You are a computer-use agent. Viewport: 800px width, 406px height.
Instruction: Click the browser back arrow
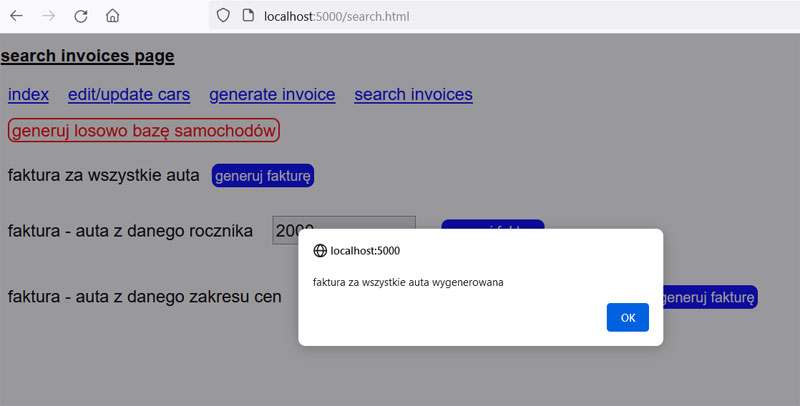coord(16,16)
